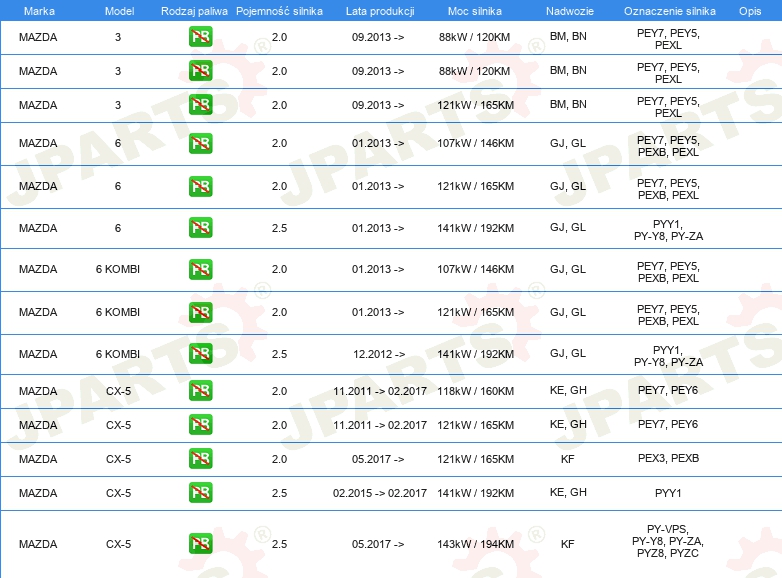The width and height of the screenshot is (782, 578).
Task: Click KF body code in CX-5 143kW row
Action: pyautogui.click(x=568, y=544)
